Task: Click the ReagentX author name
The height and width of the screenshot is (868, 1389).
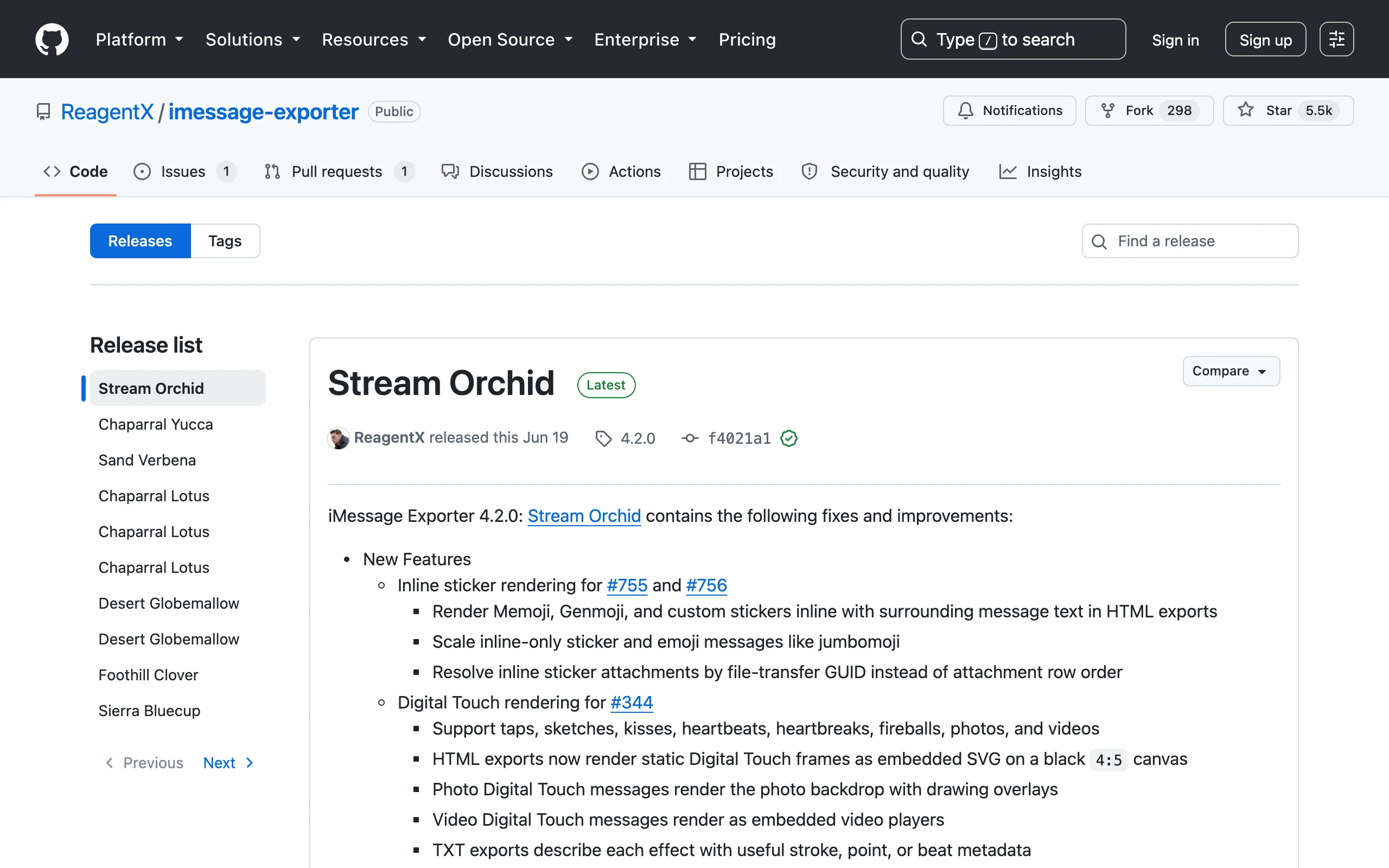Action: (389, 437)
